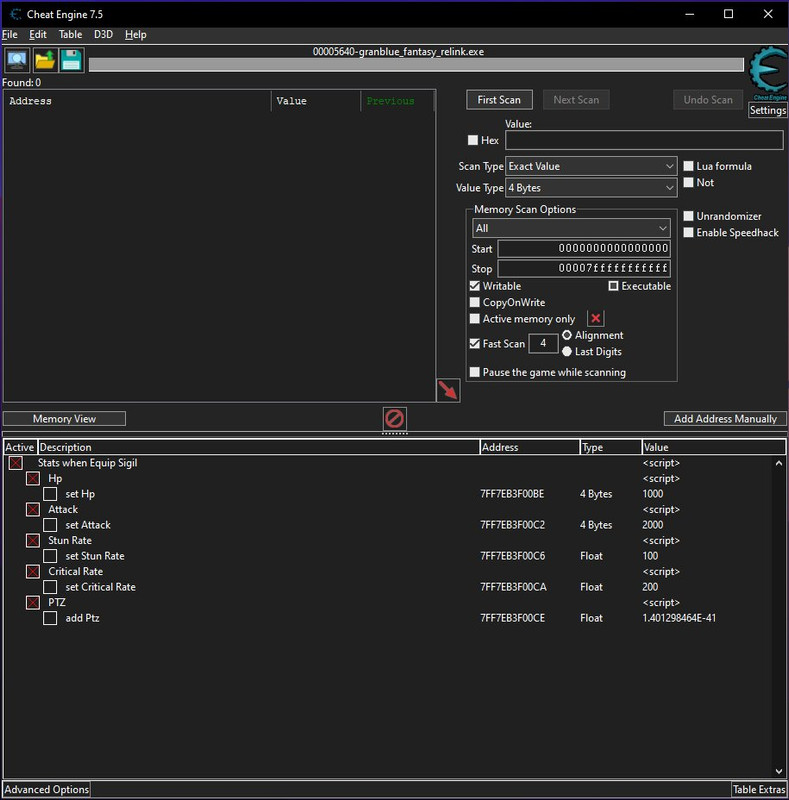Screen dimensions: 789x800
Task: Toggle the Attack script checkbox
Action: coord(33,510)
